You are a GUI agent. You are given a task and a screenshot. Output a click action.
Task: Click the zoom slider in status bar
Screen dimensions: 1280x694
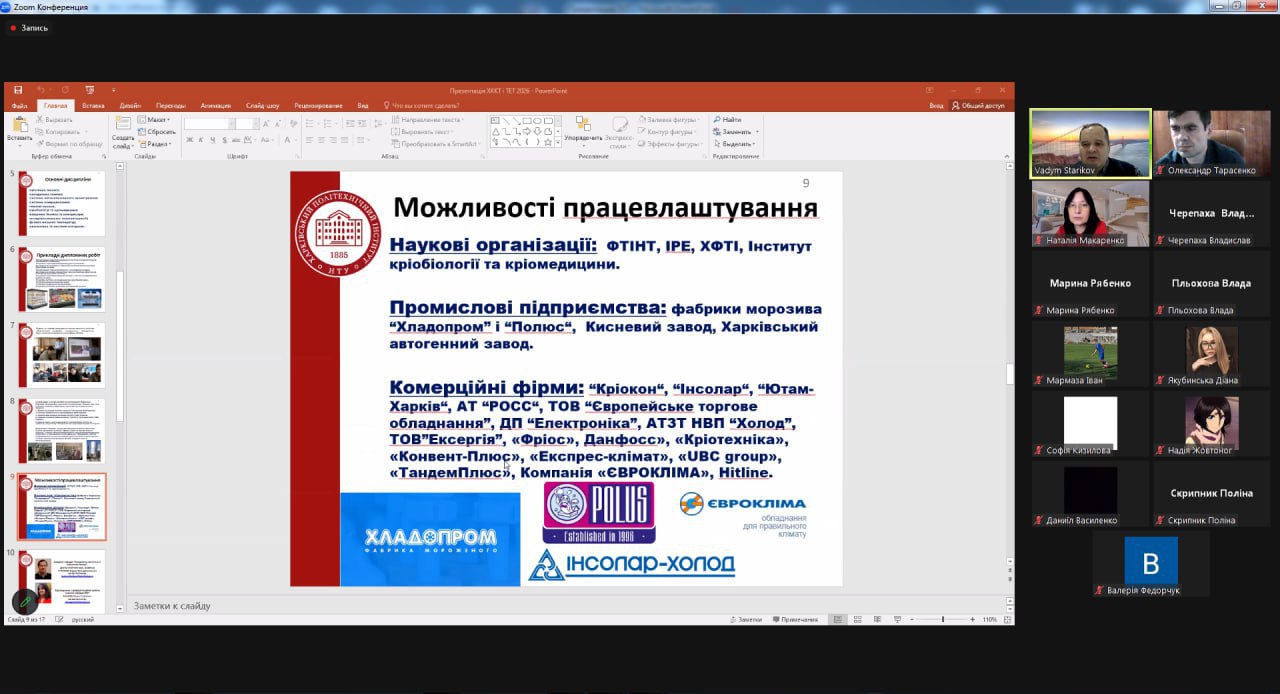point(943,619)
